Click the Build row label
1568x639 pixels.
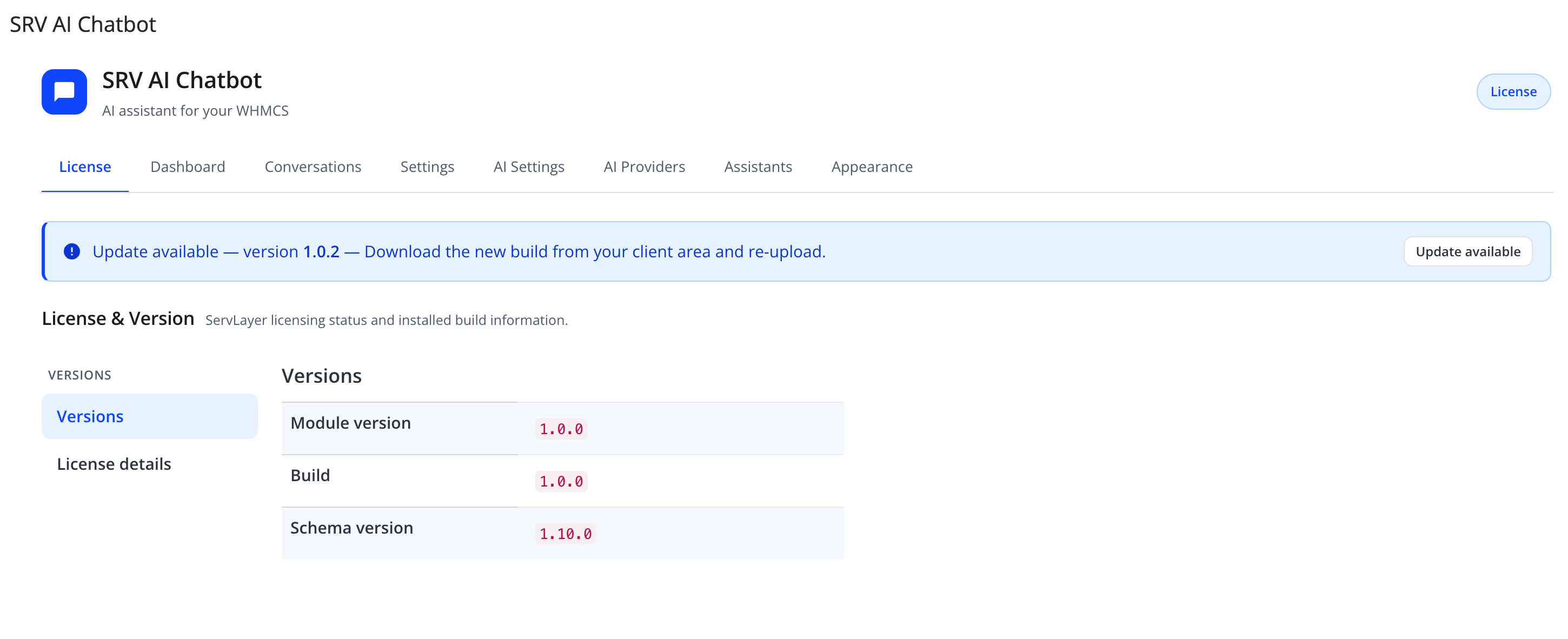310,475
